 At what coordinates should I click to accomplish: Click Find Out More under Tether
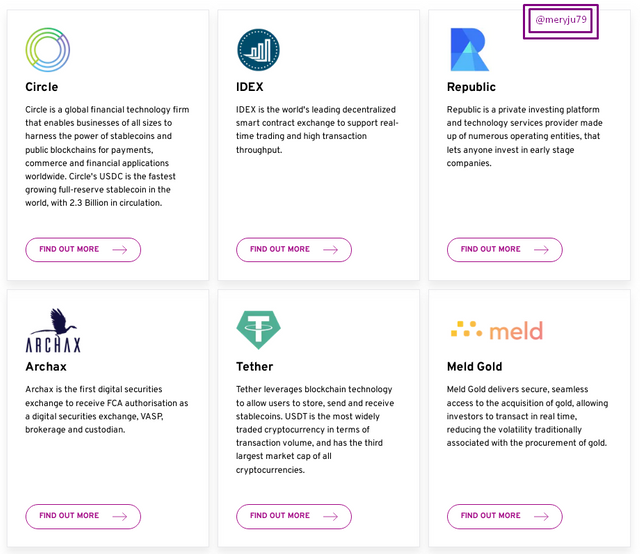pyautogui.click(x=294, y=516)
